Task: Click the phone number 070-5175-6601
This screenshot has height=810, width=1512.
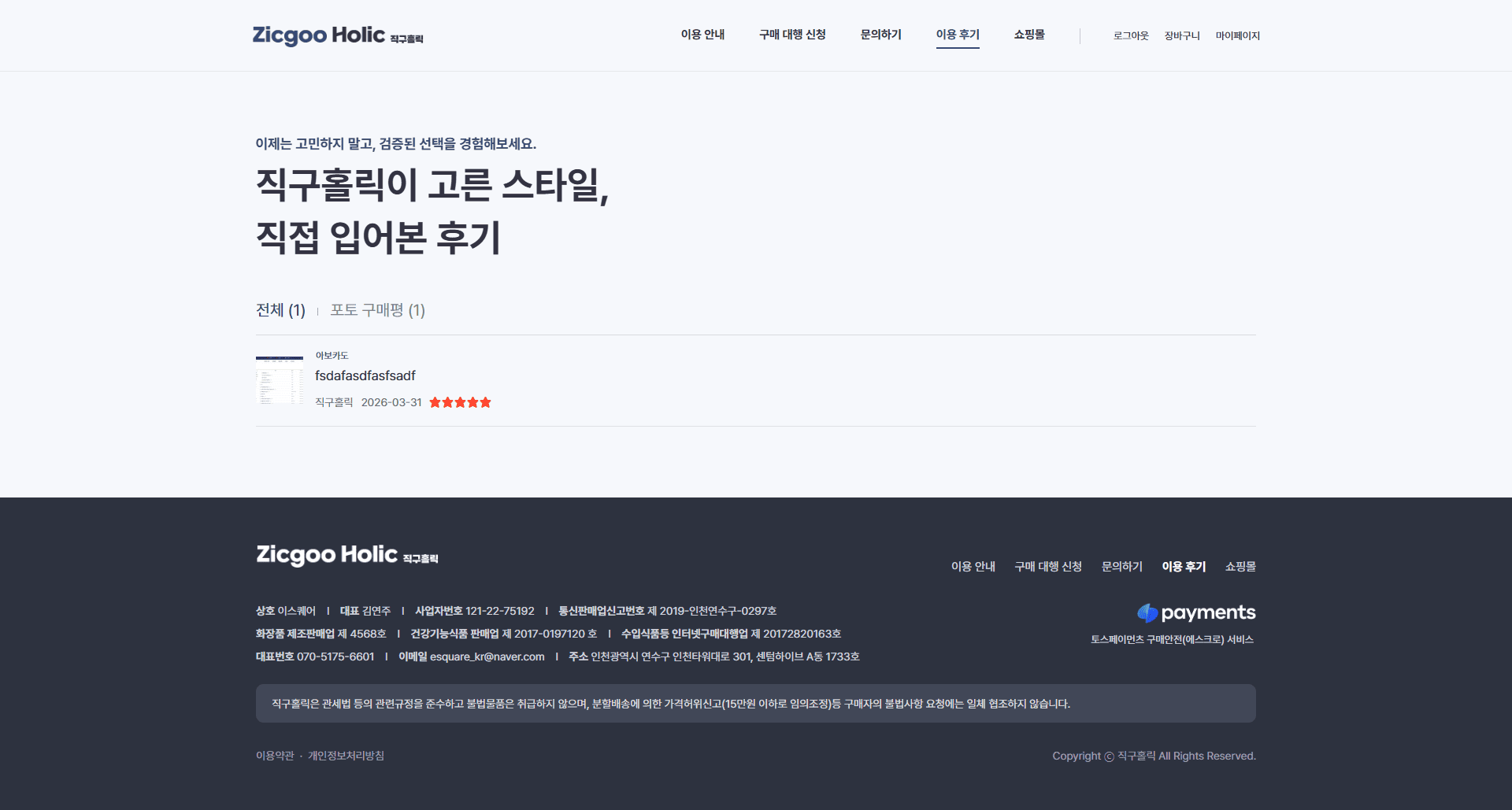Action: click(335, 657)
